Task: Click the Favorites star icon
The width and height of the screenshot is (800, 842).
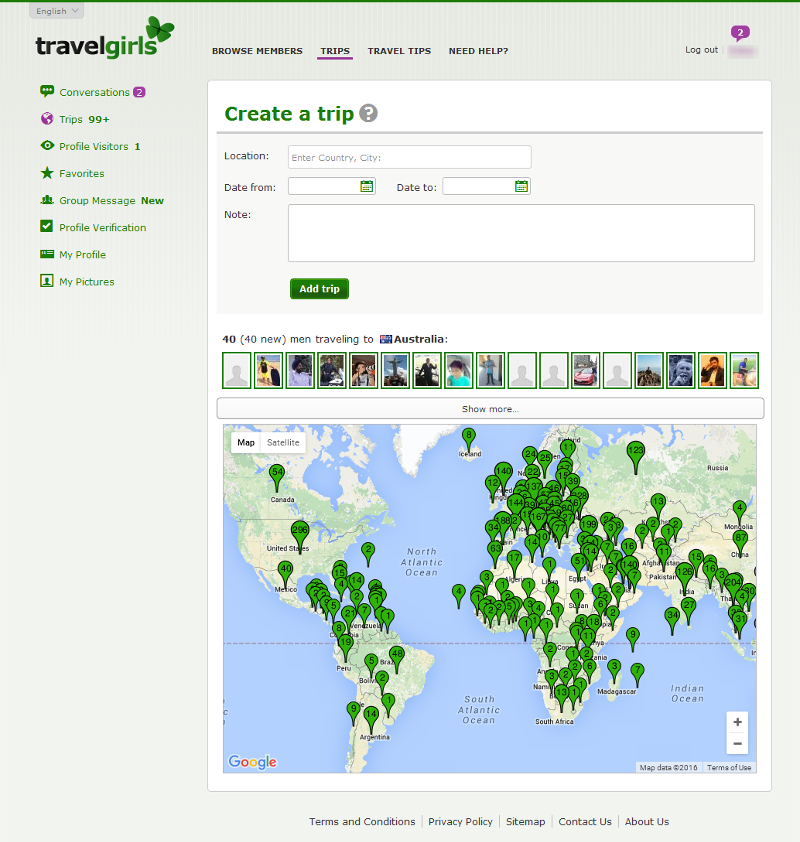Action: 47,172
